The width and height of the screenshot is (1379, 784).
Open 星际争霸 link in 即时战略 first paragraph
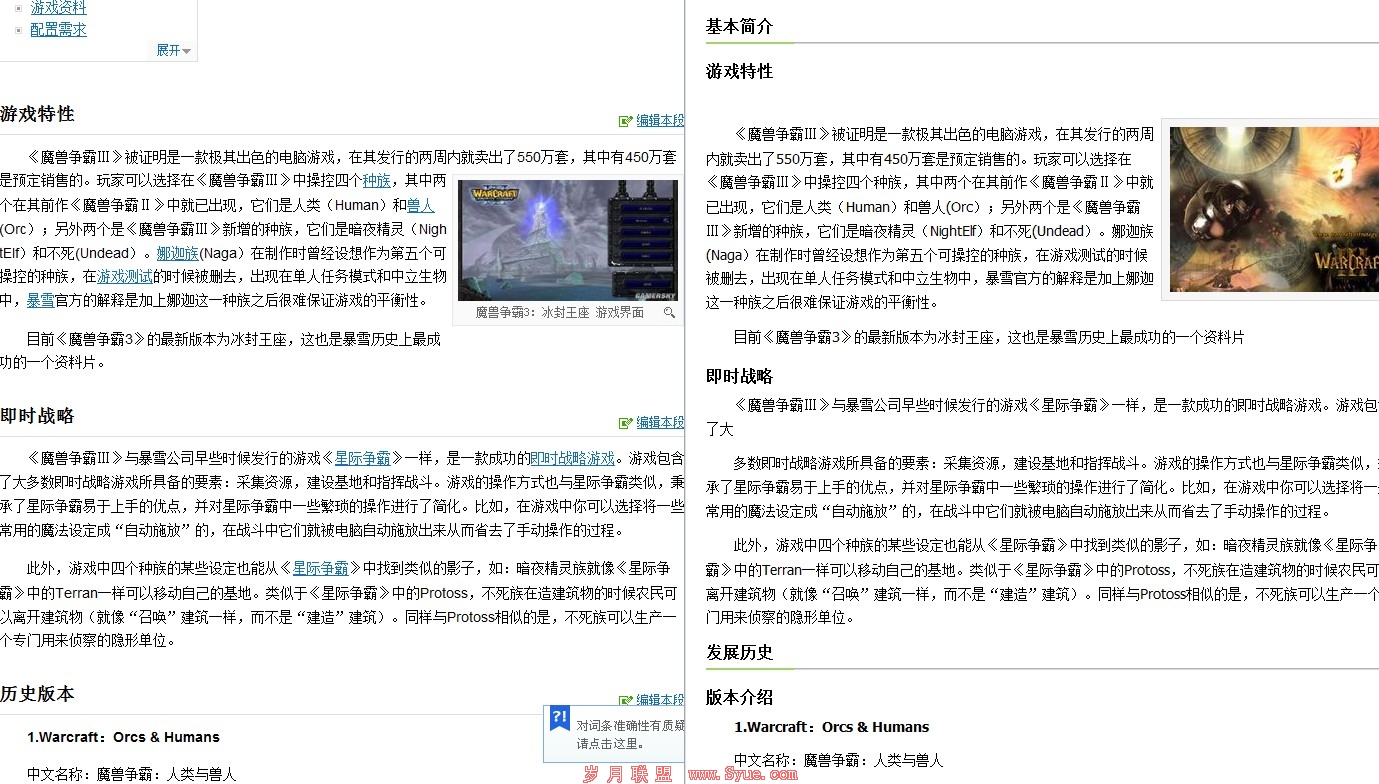(x=362, y=458)
